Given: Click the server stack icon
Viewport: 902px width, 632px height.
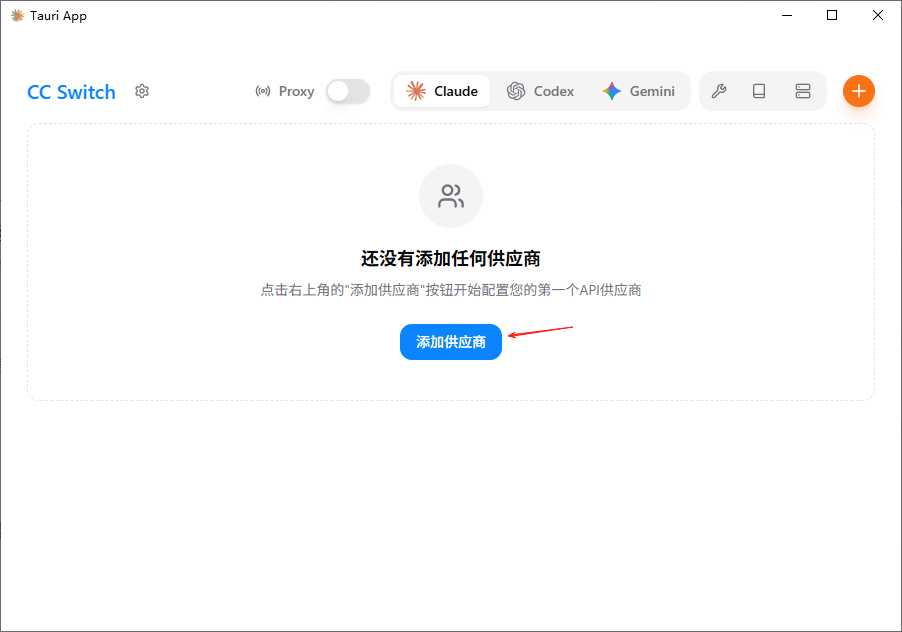Looking at the screenshot, I should [x=803, y=91].
